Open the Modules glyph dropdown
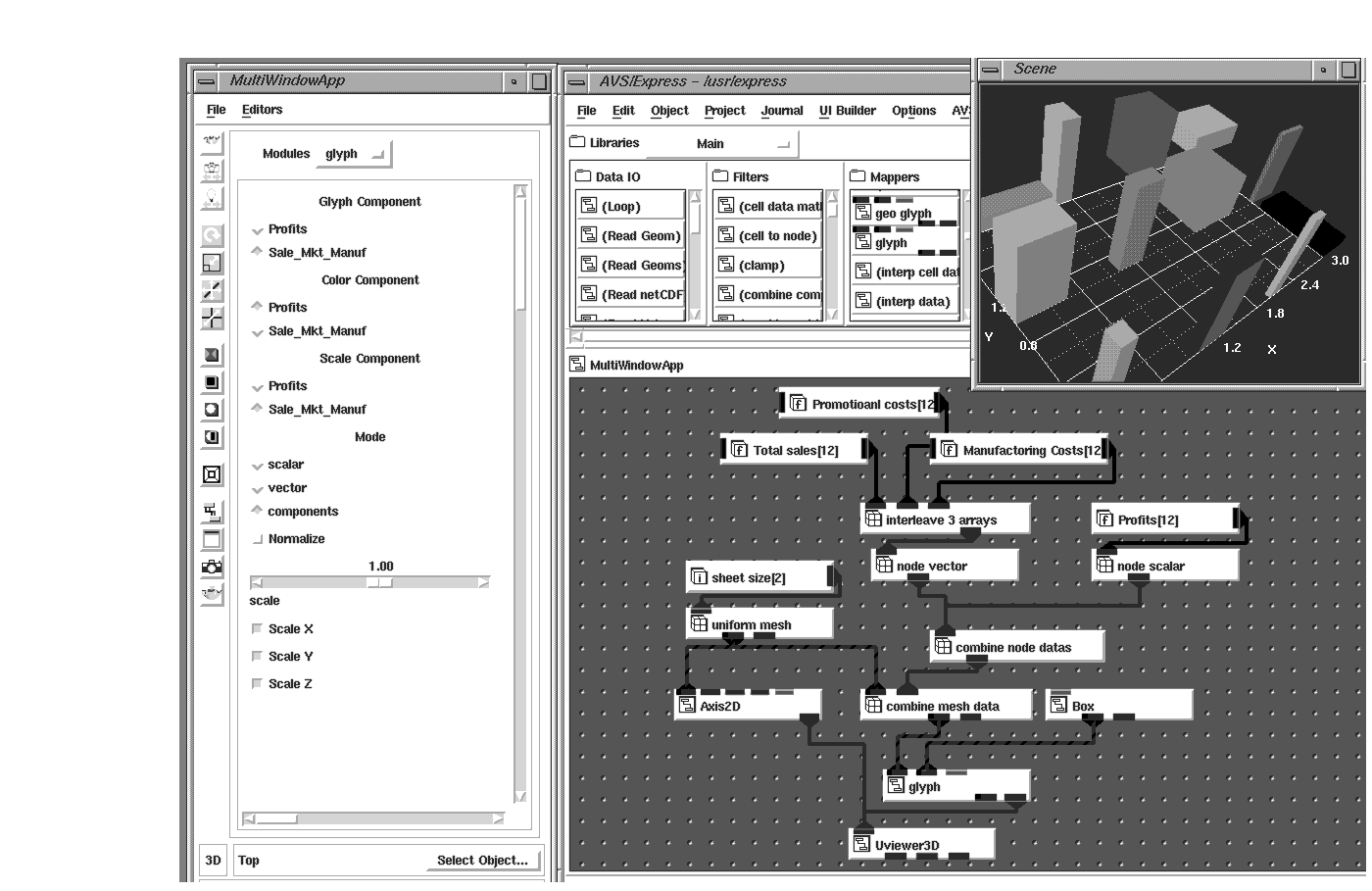The width and height of the screenshot is (1372, 891). 356,154
